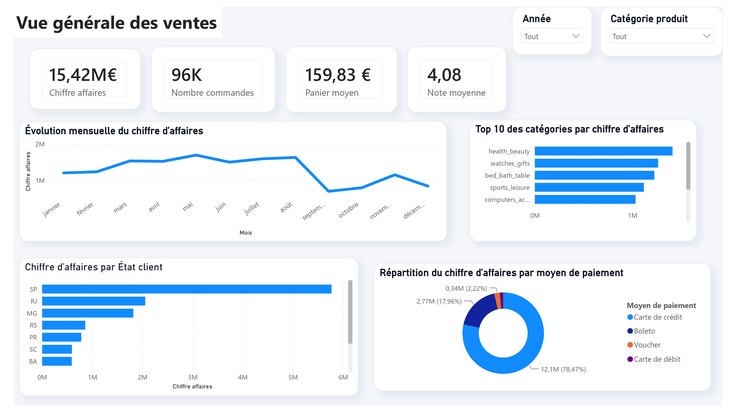This screenshot has width=736, height=412.
Task: Click the bed_bath_table category bar
Action: pyautogui.click(x=594, y=175)
